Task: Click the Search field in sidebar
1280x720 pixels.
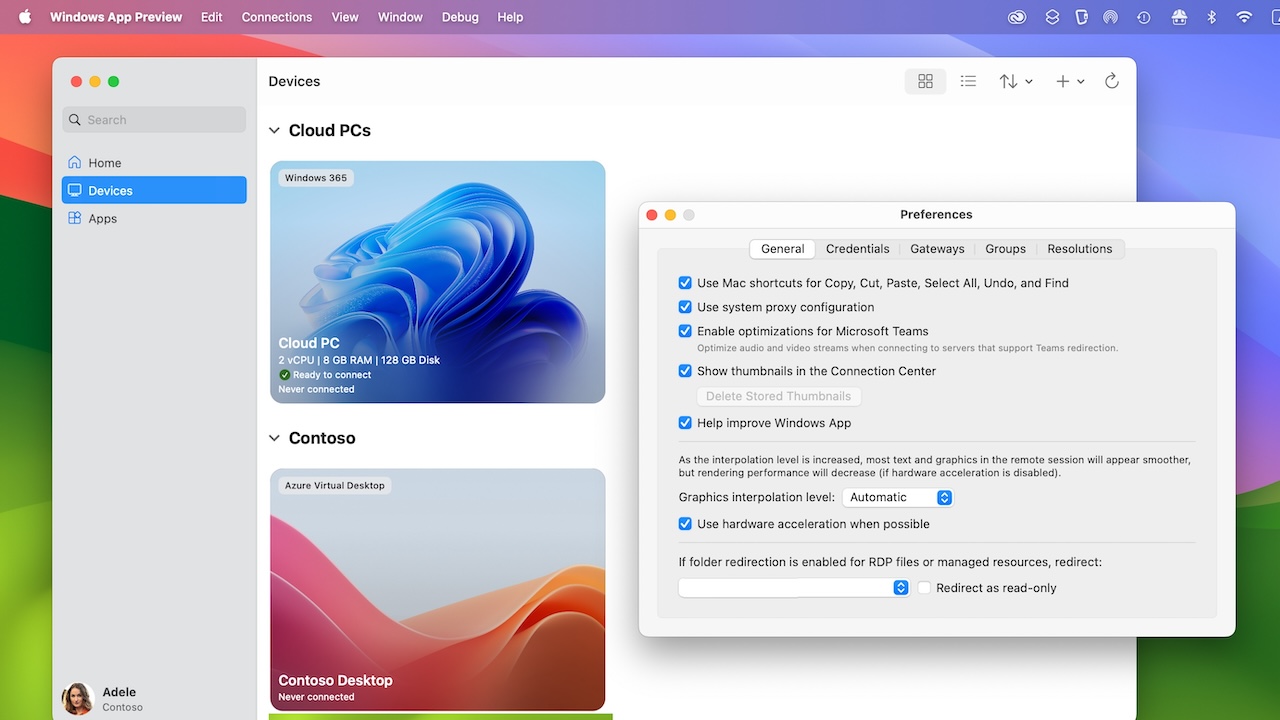Action: 154,120
